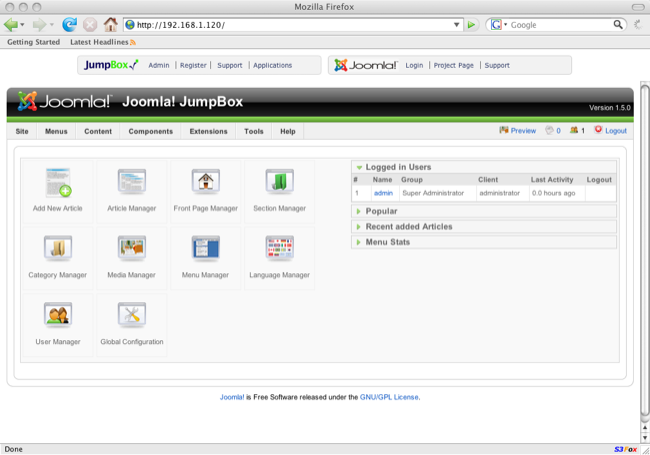Viewport: 650px width, 455px height.
Task: Open the Extensions menu
Action: [209, 131]
